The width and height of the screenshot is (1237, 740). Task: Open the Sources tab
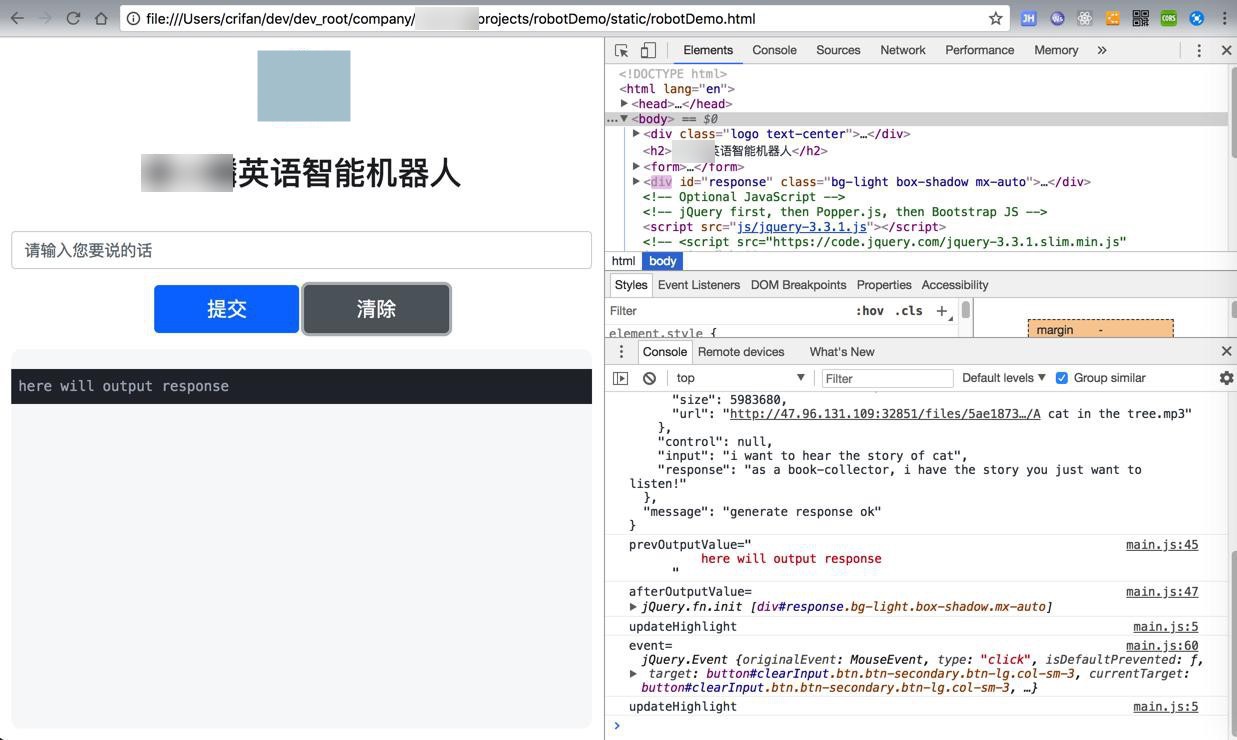click(x=838, y=50)
